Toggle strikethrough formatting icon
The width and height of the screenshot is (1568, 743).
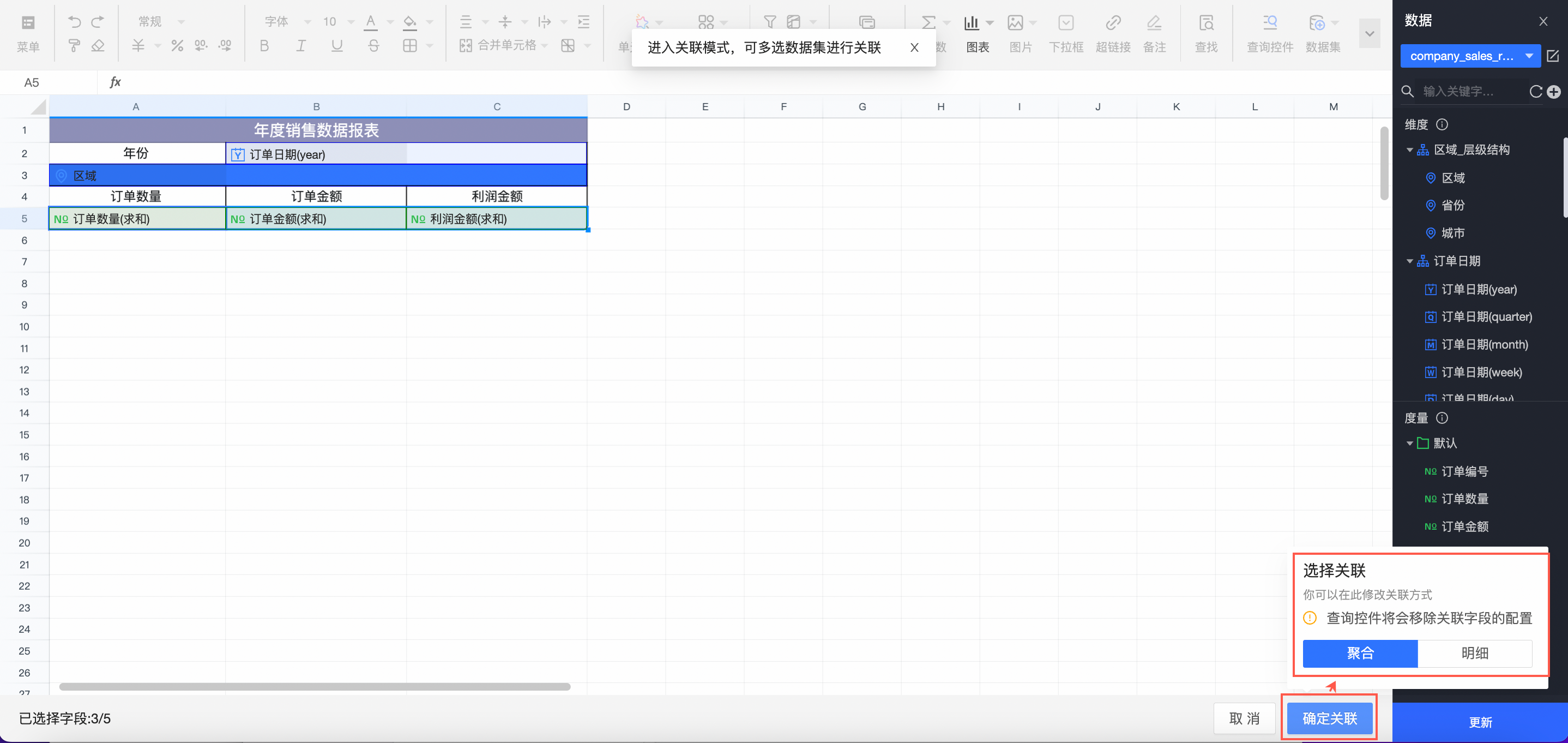pos(374,46)
